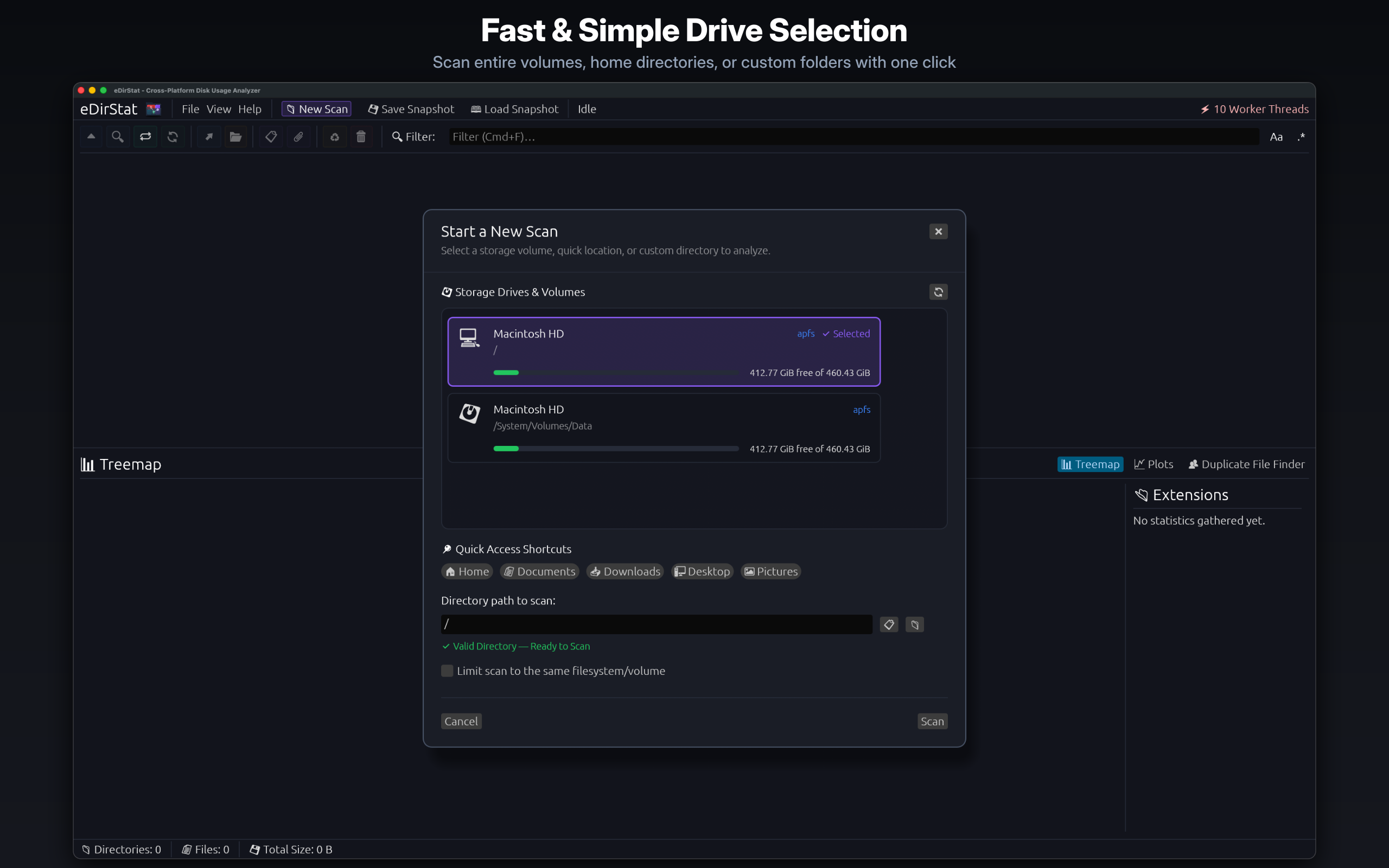Enable Limit scan to same filesystem checkbox

(447, 671)
